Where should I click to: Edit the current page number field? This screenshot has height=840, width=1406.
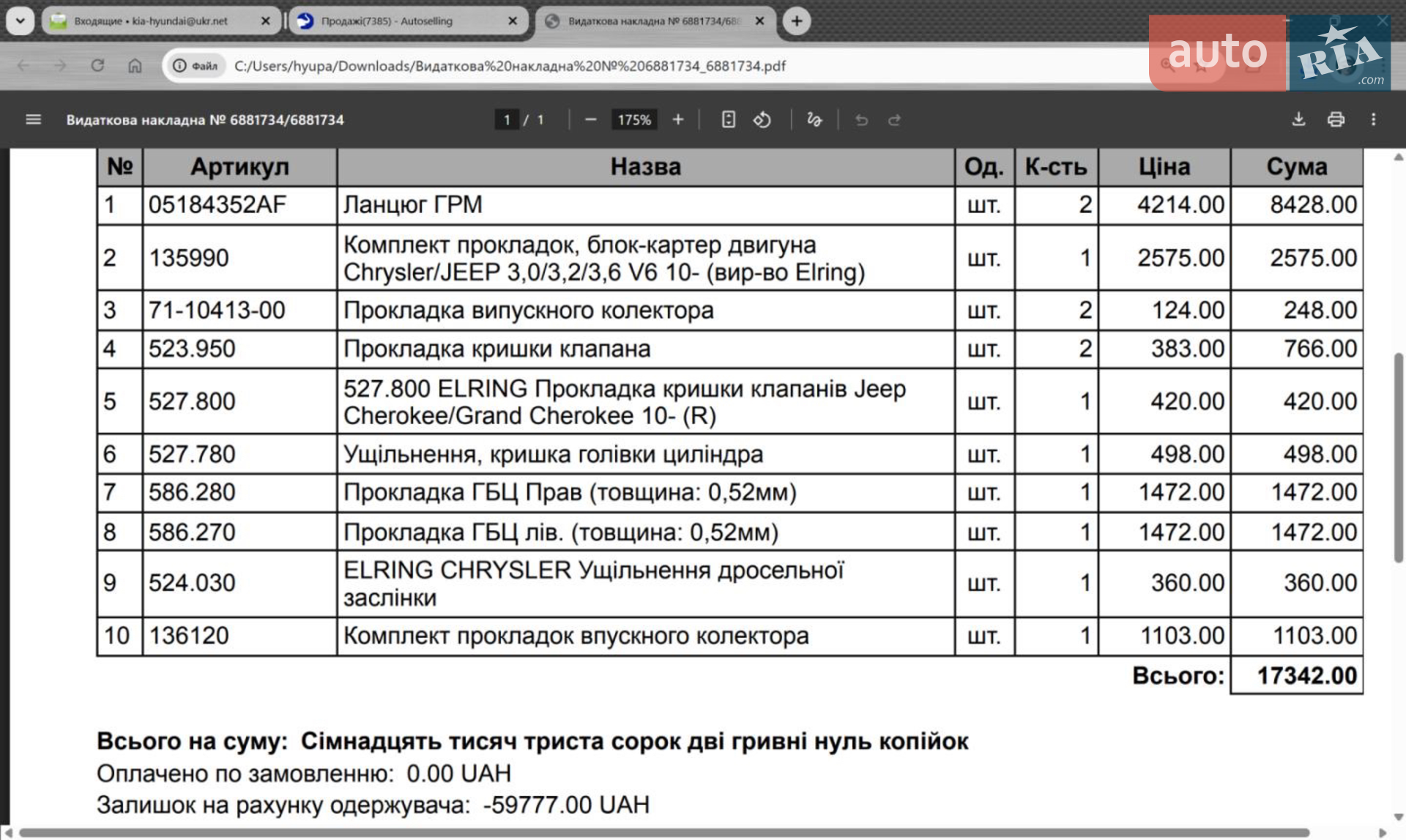507,119
